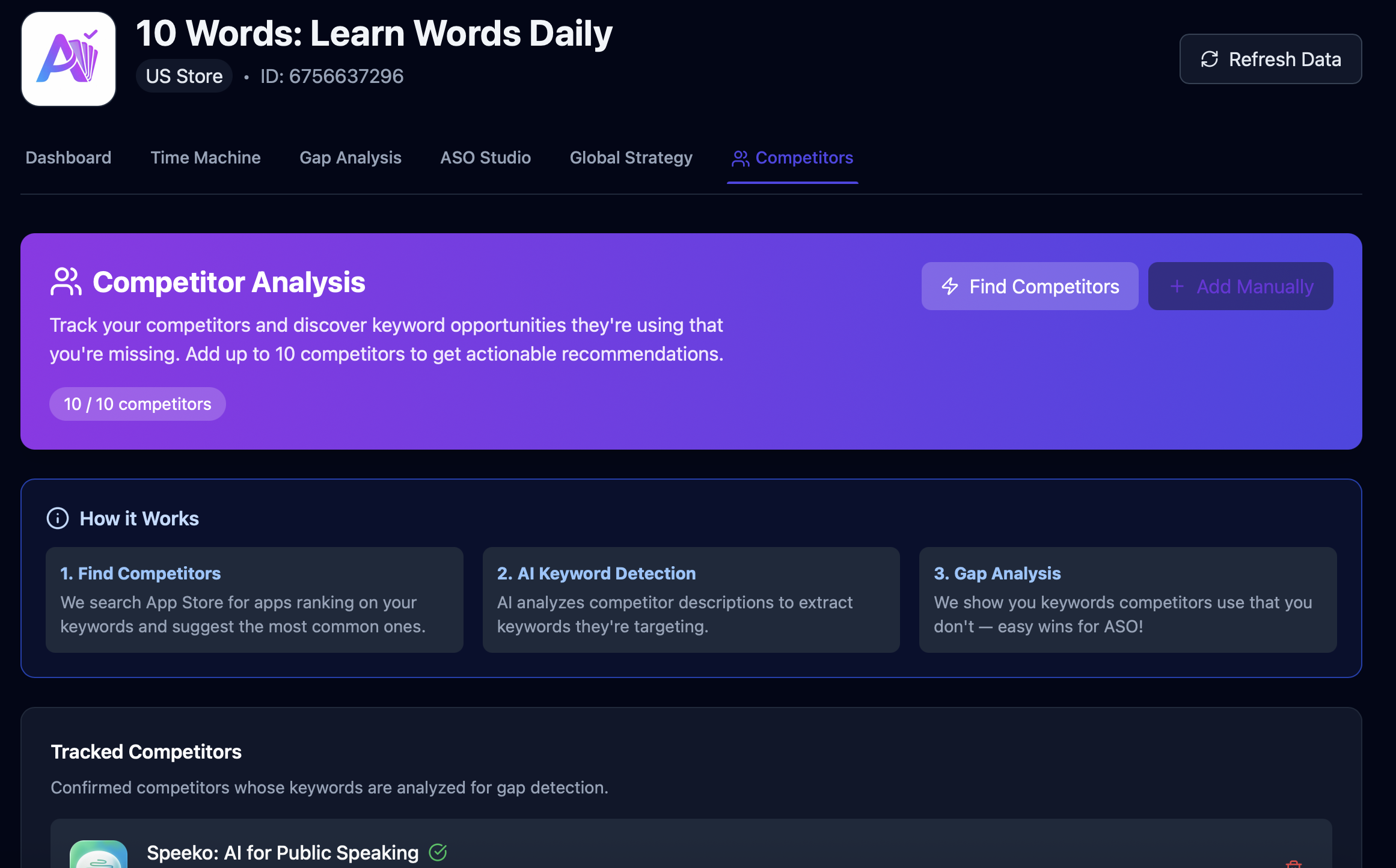The image size is (1396, 868).
Task: Open the Dashboard tab
Action: pyautogui.click(x=69, y=157)
